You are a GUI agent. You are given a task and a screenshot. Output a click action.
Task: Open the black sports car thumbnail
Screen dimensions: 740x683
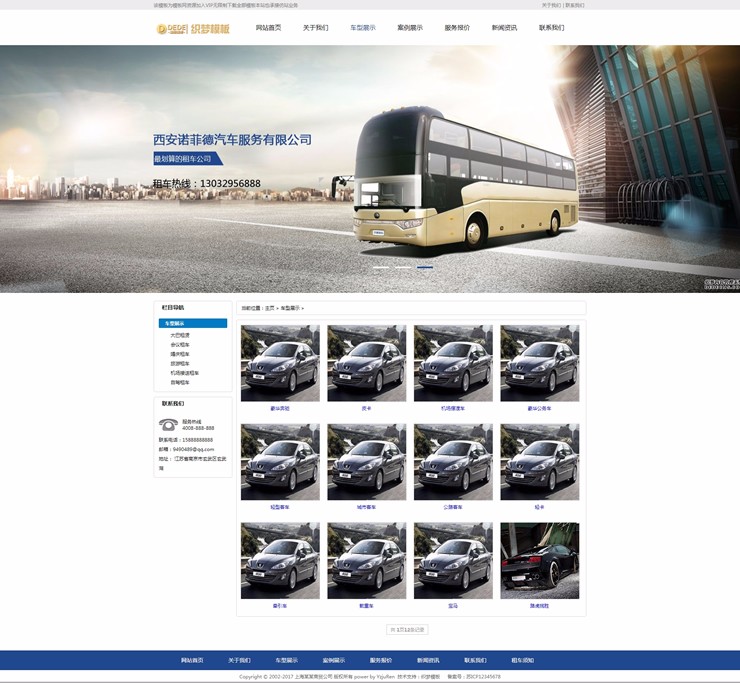540,560
